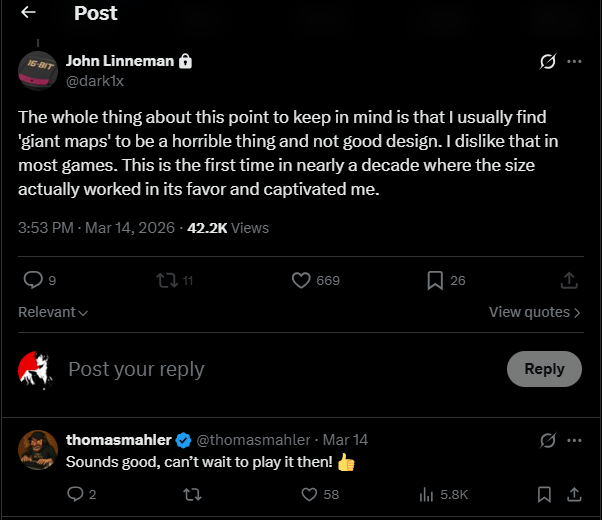
Task: Expand the Relevant sort dropdown
Action: coord(53,312)
